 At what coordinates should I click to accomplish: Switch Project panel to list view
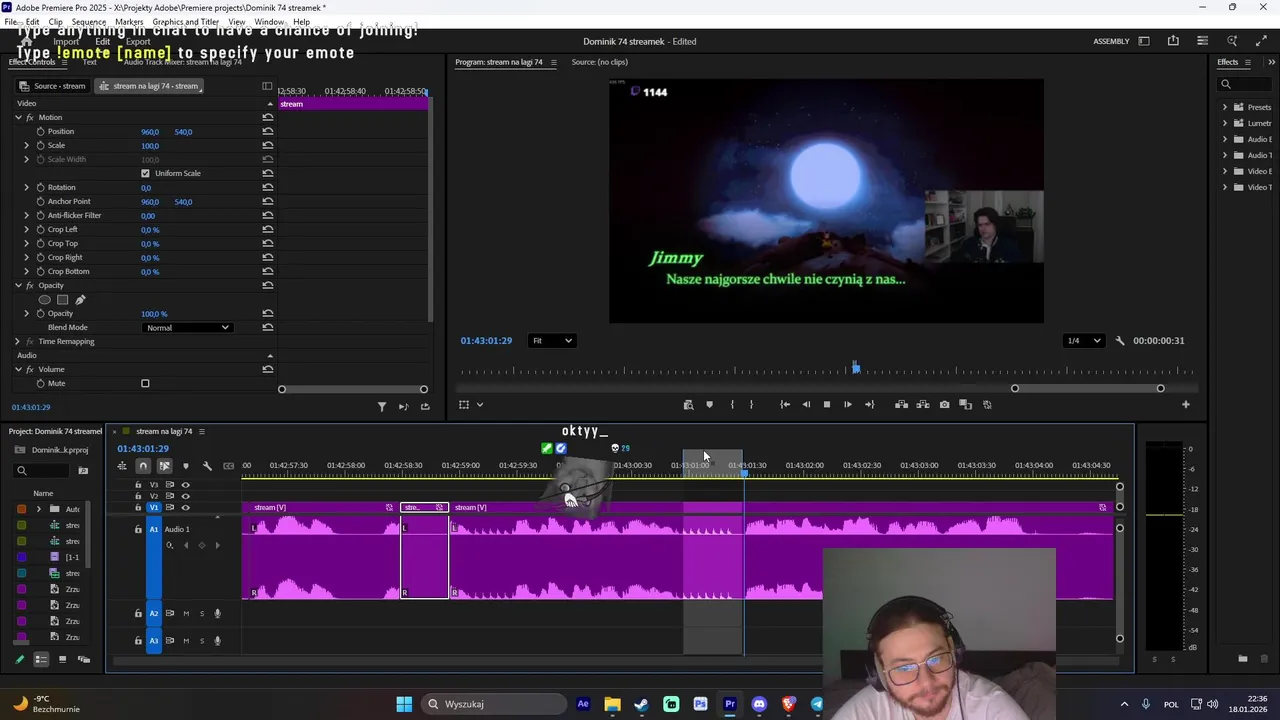[x=41, y=659]
